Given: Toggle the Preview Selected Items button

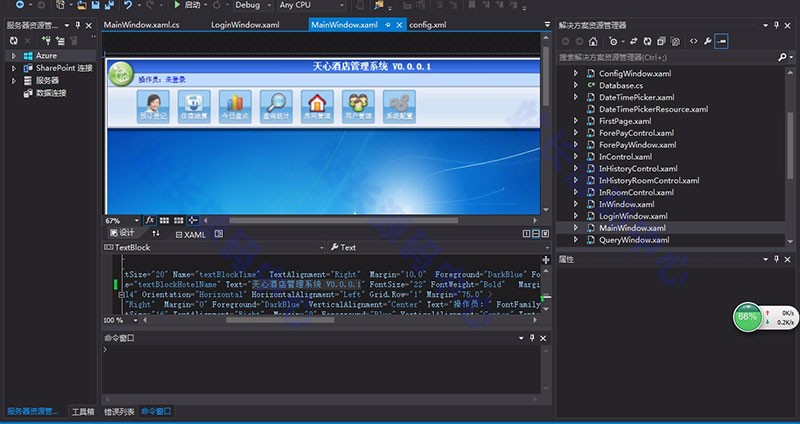Looking at the screenshot, I should [721, 42].
